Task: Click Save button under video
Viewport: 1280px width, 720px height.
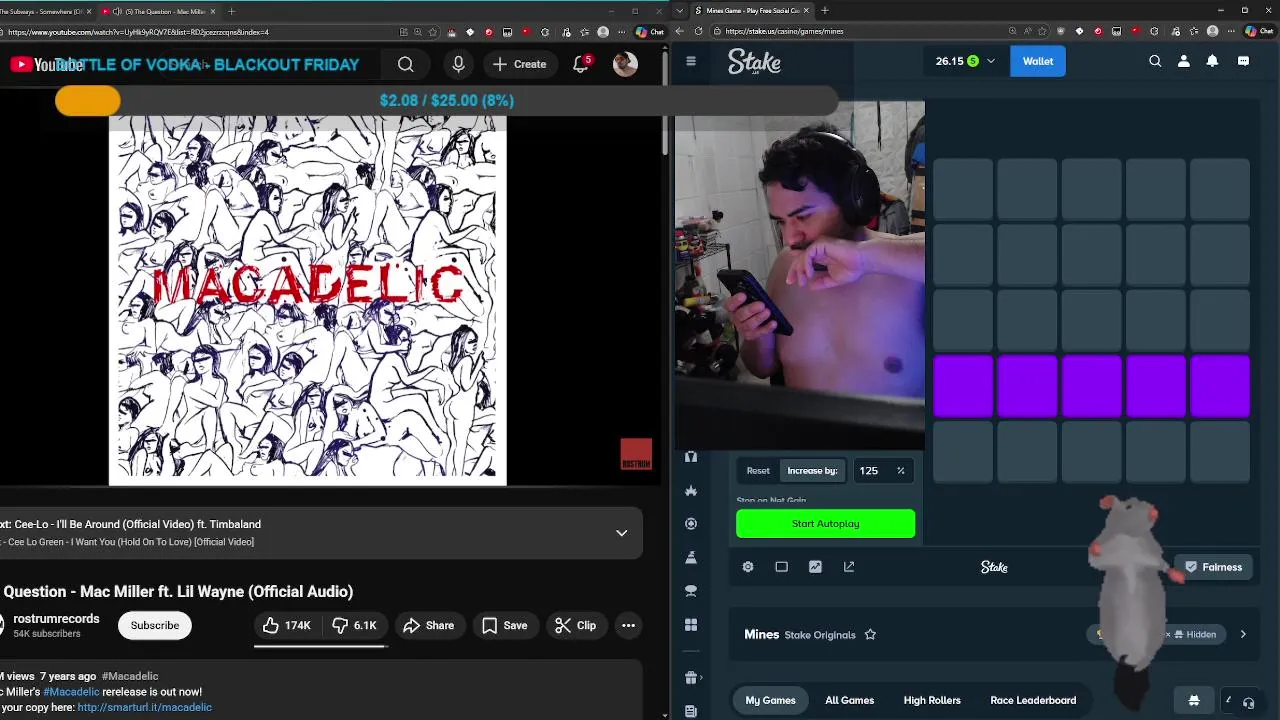Action: [x=505, y=625]
